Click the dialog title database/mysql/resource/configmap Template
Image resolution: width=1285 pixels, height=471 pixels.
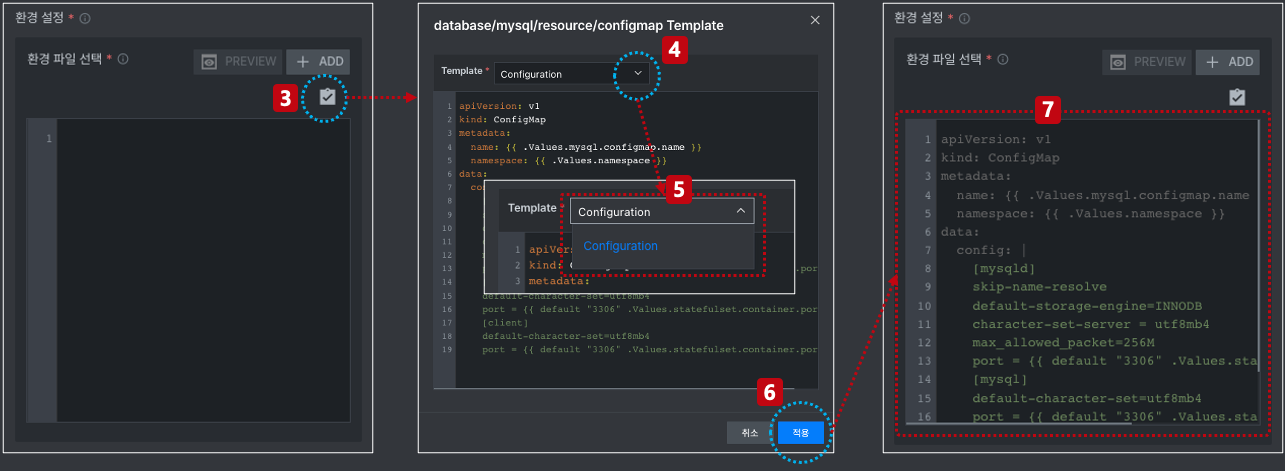click(x=578, y=25)
